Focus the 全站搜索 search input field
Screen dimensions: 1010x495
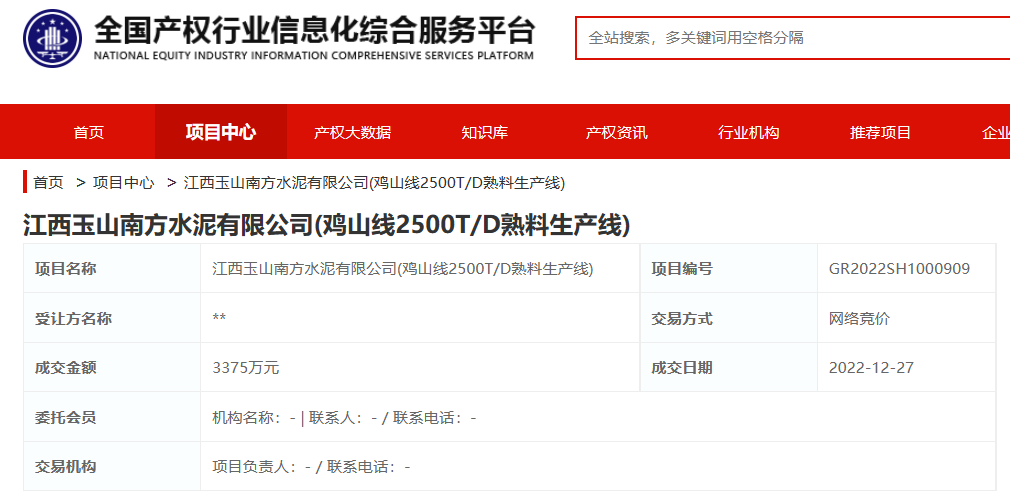[x=792, y=37]
